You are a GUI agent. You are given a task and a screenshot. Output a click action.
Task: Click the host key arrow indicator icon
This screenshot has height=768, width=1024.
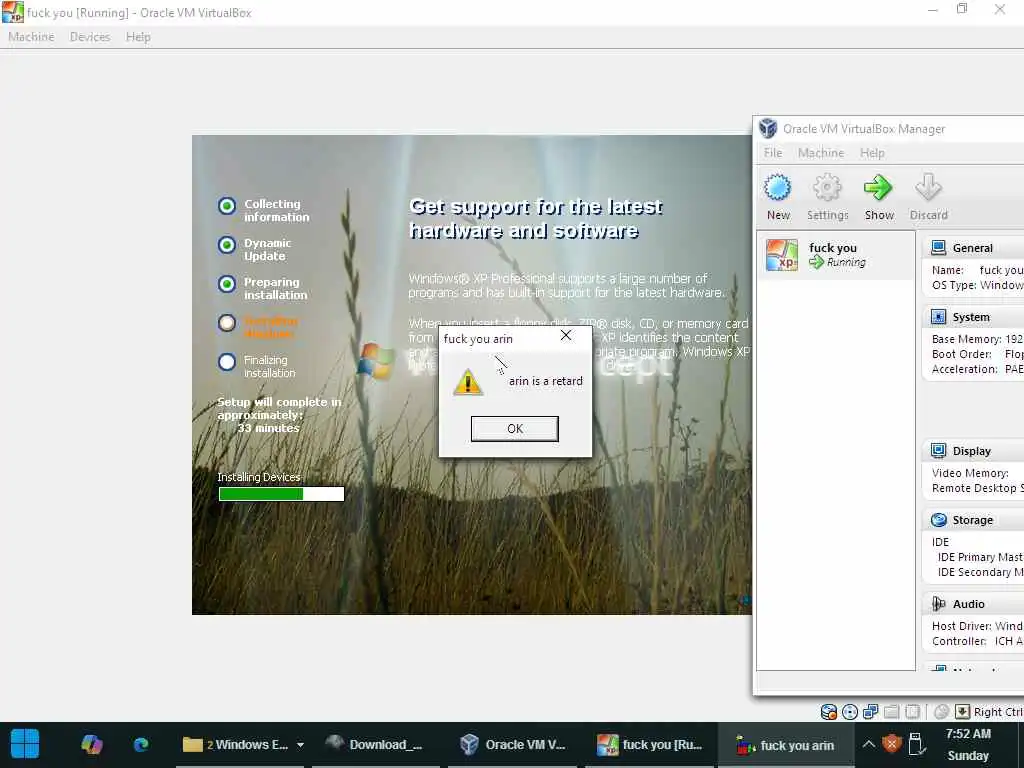point(962,712)
